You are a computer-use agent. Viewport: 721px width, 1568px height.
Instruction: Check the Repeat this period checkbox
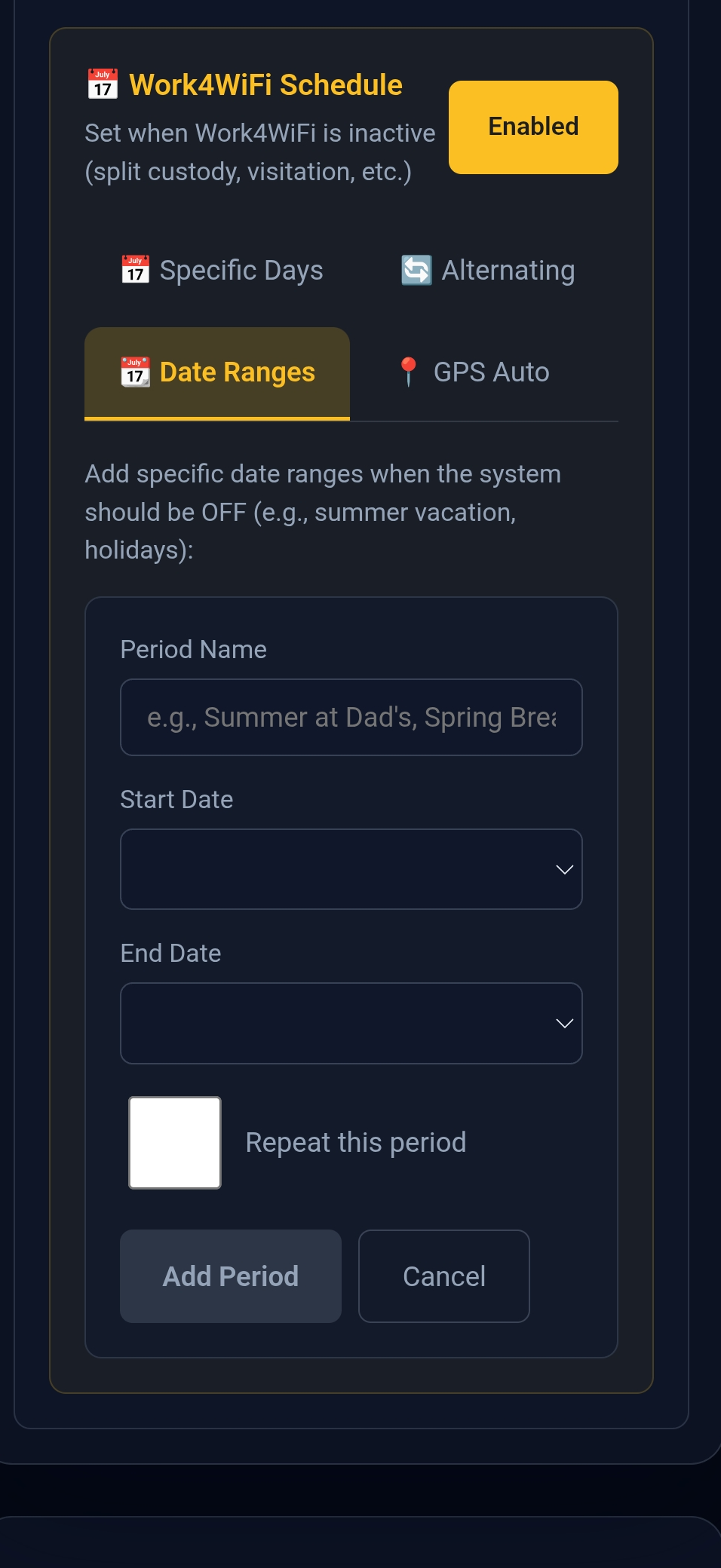174,1142
